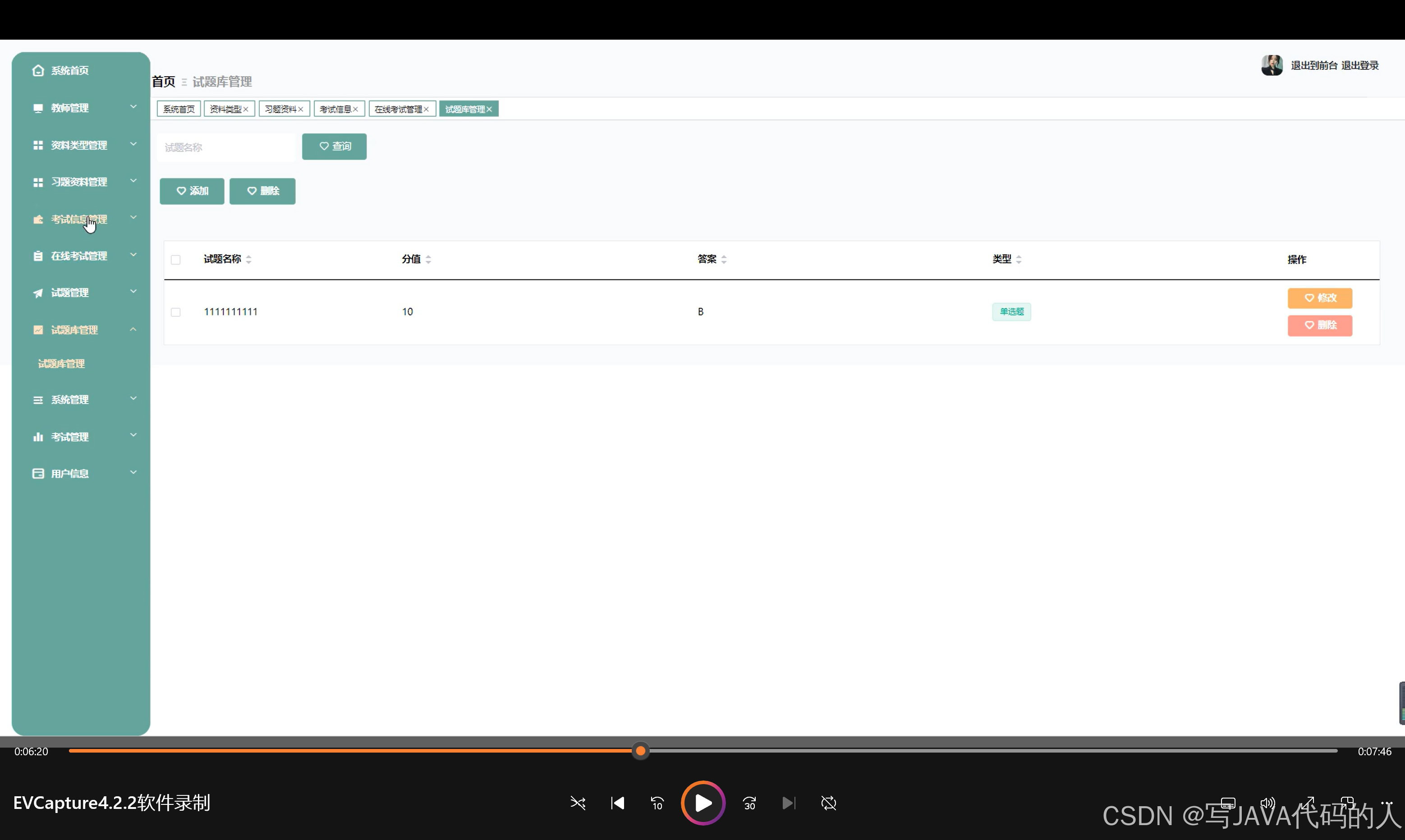Expand the 在线考试管理 chevron
The image size is (1405, 840).
133,255
